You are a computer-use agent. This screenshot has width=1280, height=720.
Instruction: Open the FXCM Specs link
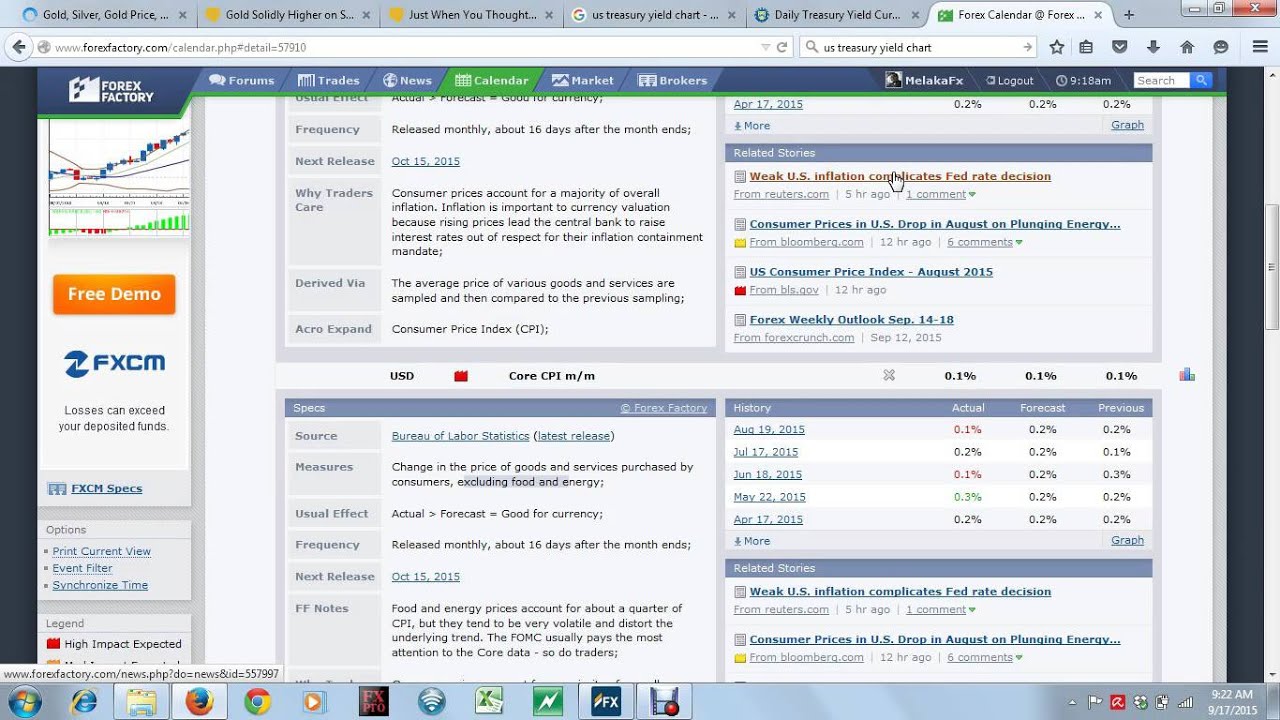click(106, 489)
